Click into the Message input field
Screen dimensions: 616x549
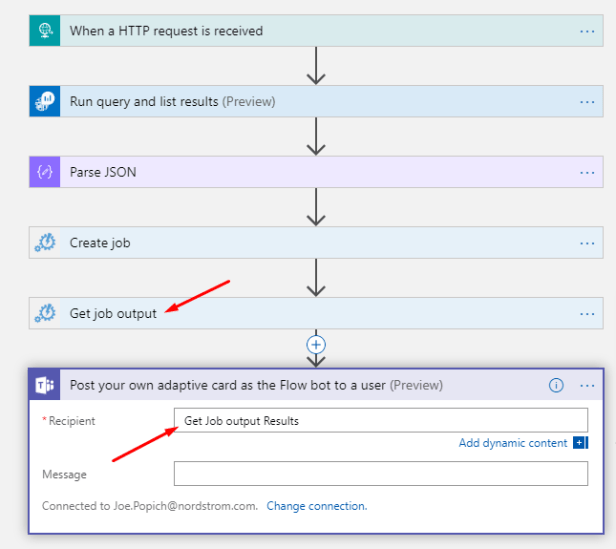pos(380,474)
